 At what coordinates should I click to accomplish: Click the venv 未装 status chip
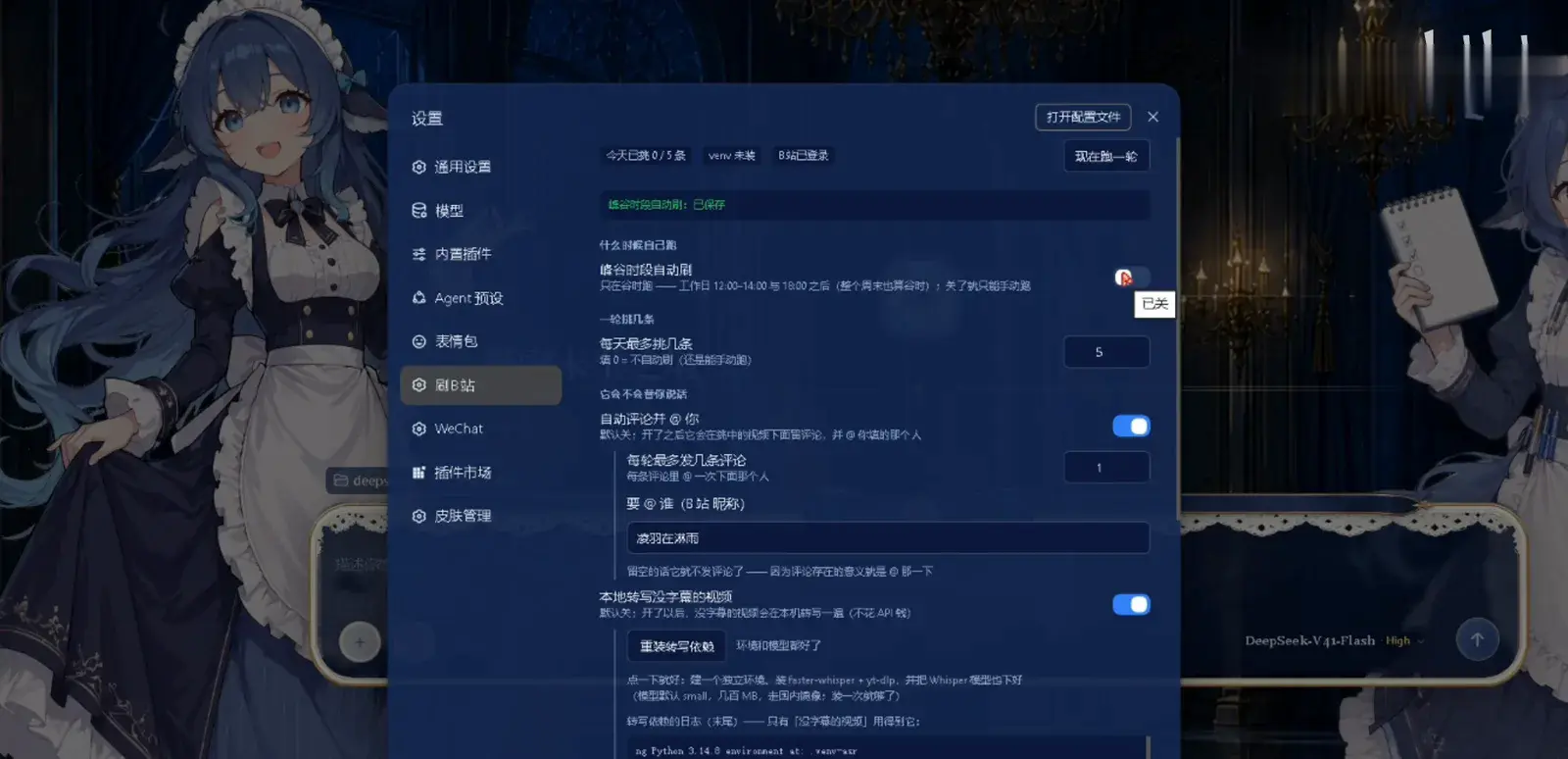tap(732, 156)
